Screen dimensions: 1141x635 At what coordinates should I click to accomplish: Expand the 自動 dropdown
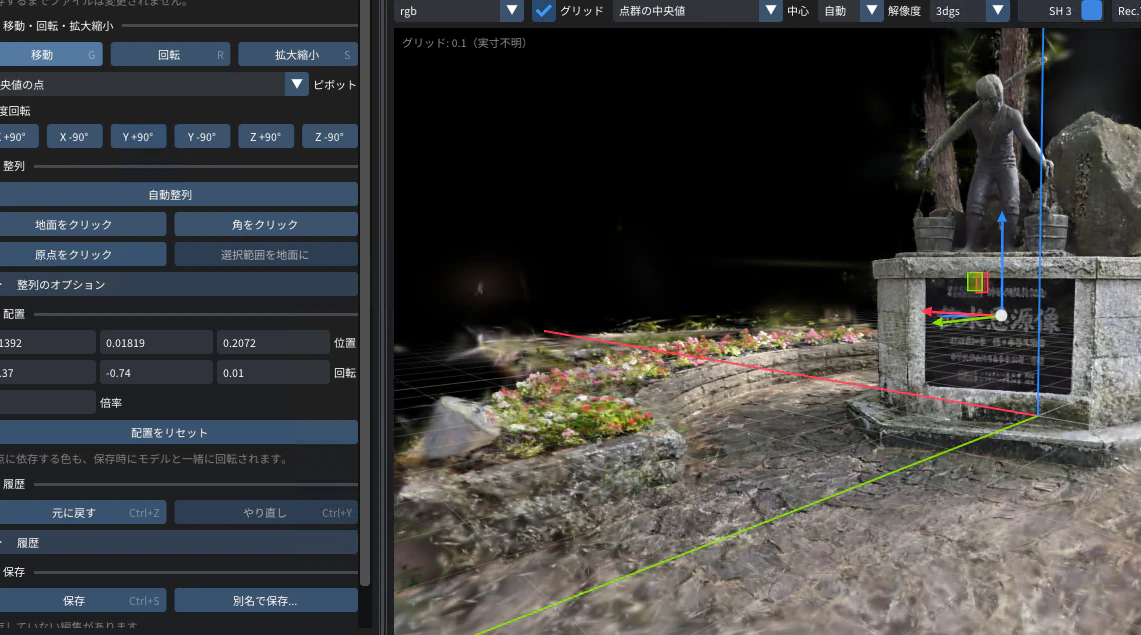[851, 11]
